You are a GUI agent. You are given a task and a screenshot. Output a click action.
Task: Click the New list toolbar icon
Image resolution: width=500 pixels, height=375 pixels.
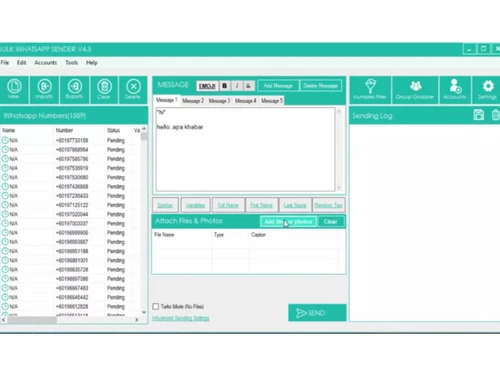click(x=14, y=89)
